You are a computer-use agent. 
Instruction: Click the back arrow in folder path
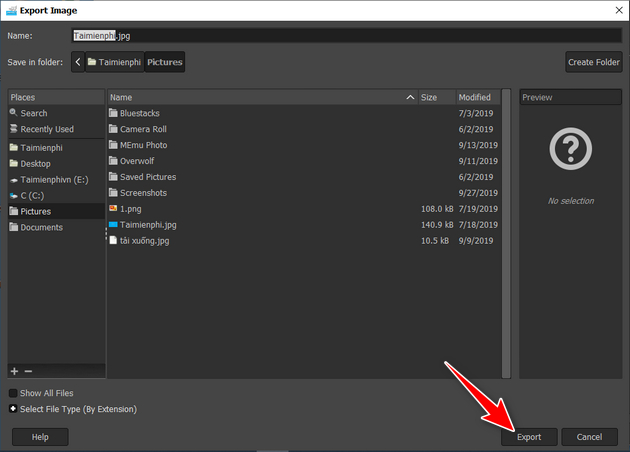(78, 62)
